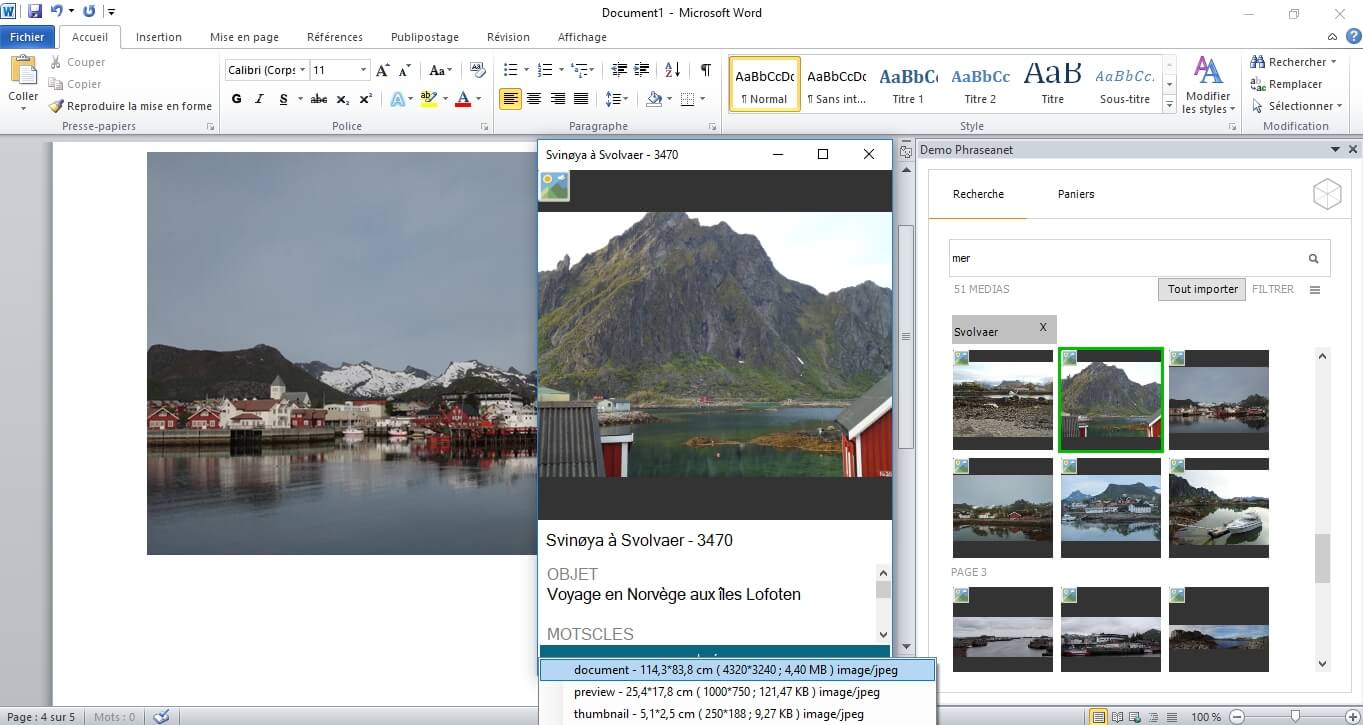
Task: Toggle strikethrough abc formatting
Action: [x=319, y=99]
